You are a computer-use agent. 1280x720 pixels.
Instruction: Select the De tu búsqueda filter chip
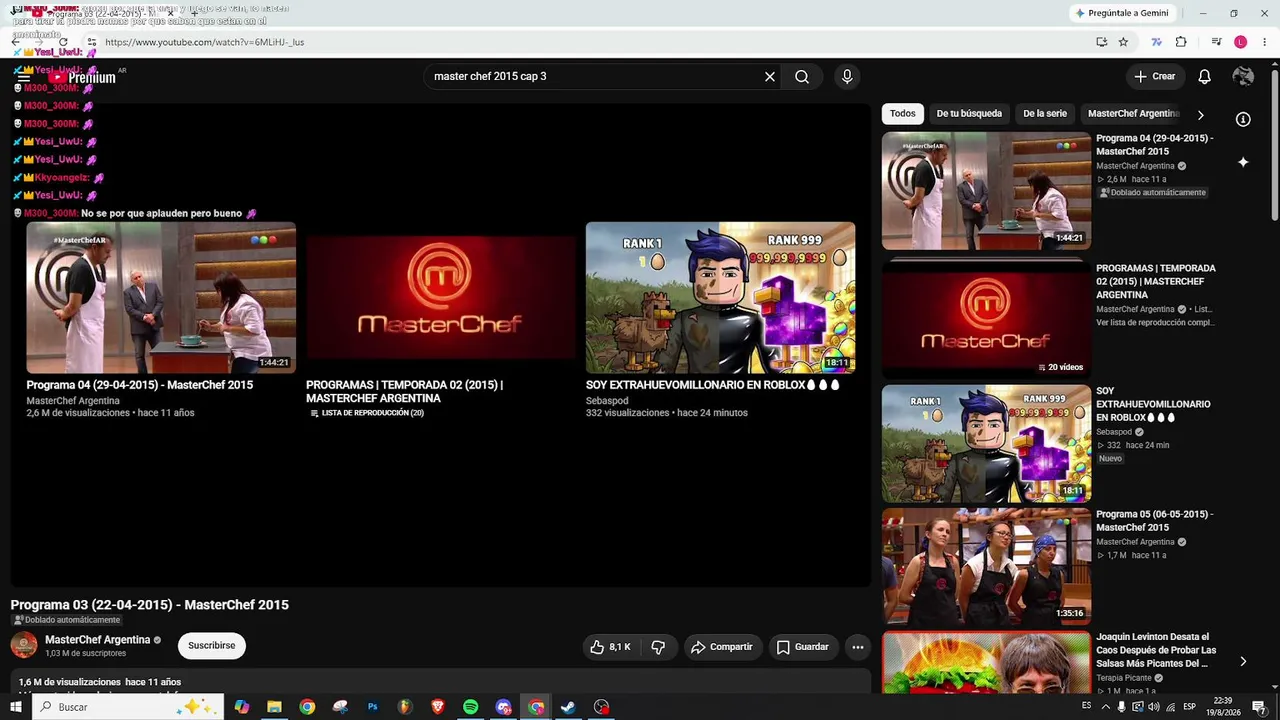[x=969, y=114]
